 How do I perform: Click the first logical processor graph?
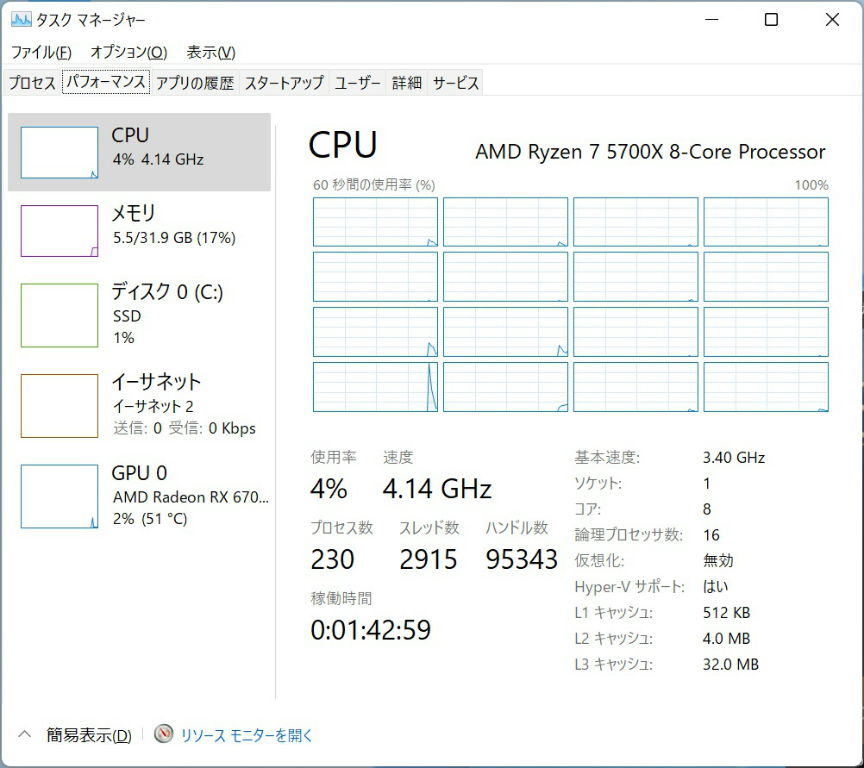375,222
